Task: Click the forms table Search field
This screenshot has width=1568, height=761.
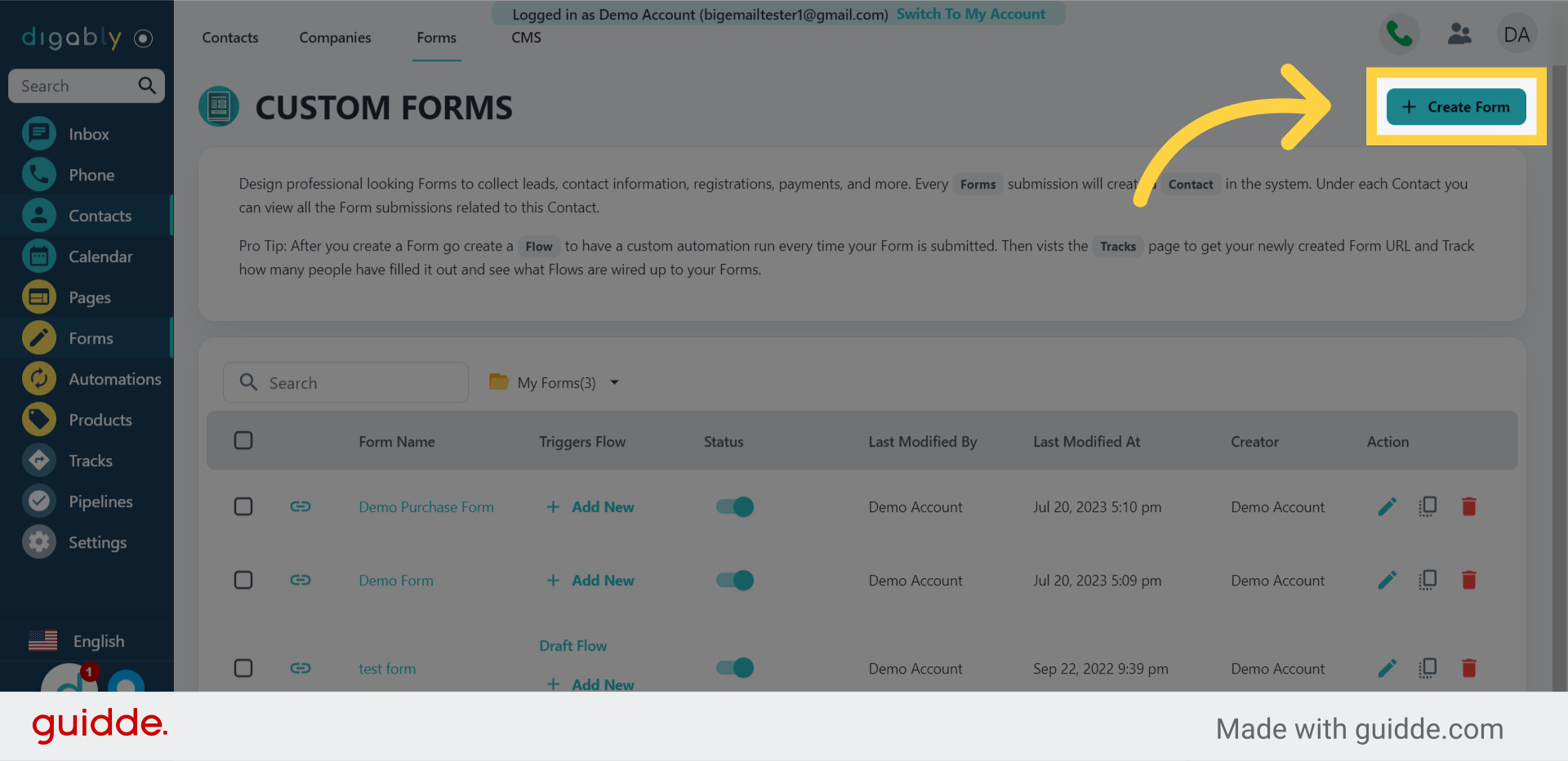Action: click(x=345, y=382)
